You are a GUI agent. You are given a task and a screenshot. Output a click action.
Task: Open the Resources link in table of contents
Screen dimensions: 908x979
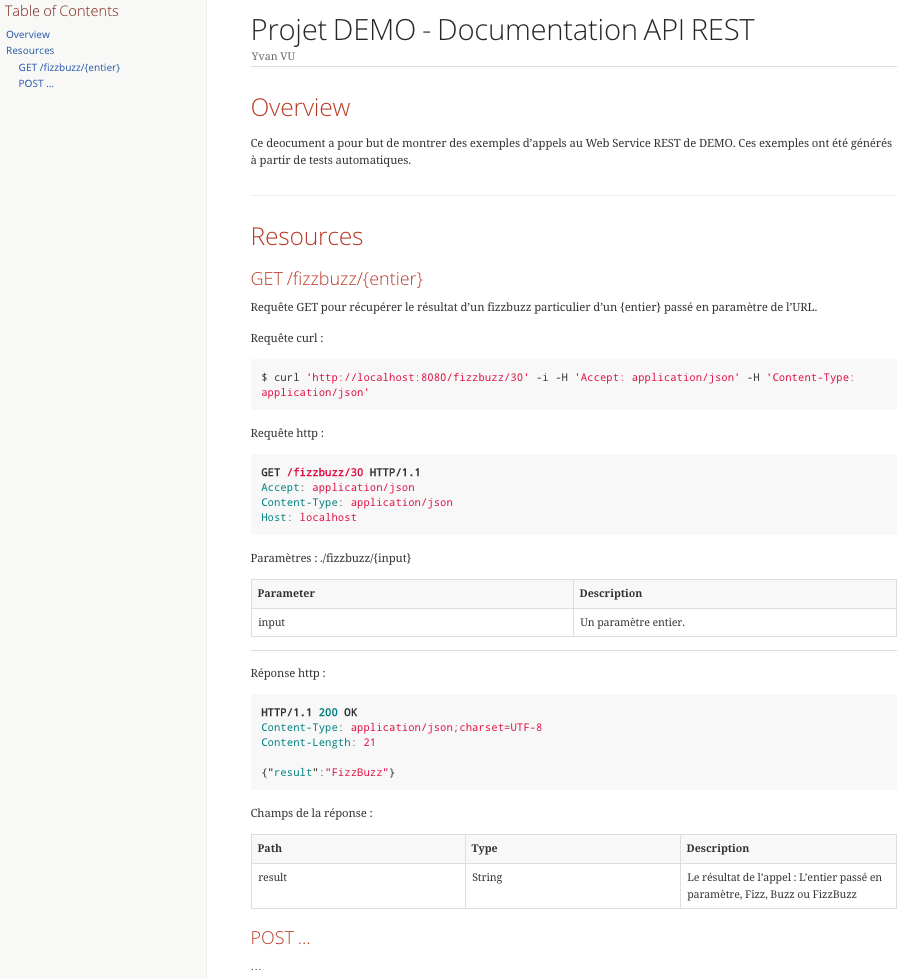[30, 51]
